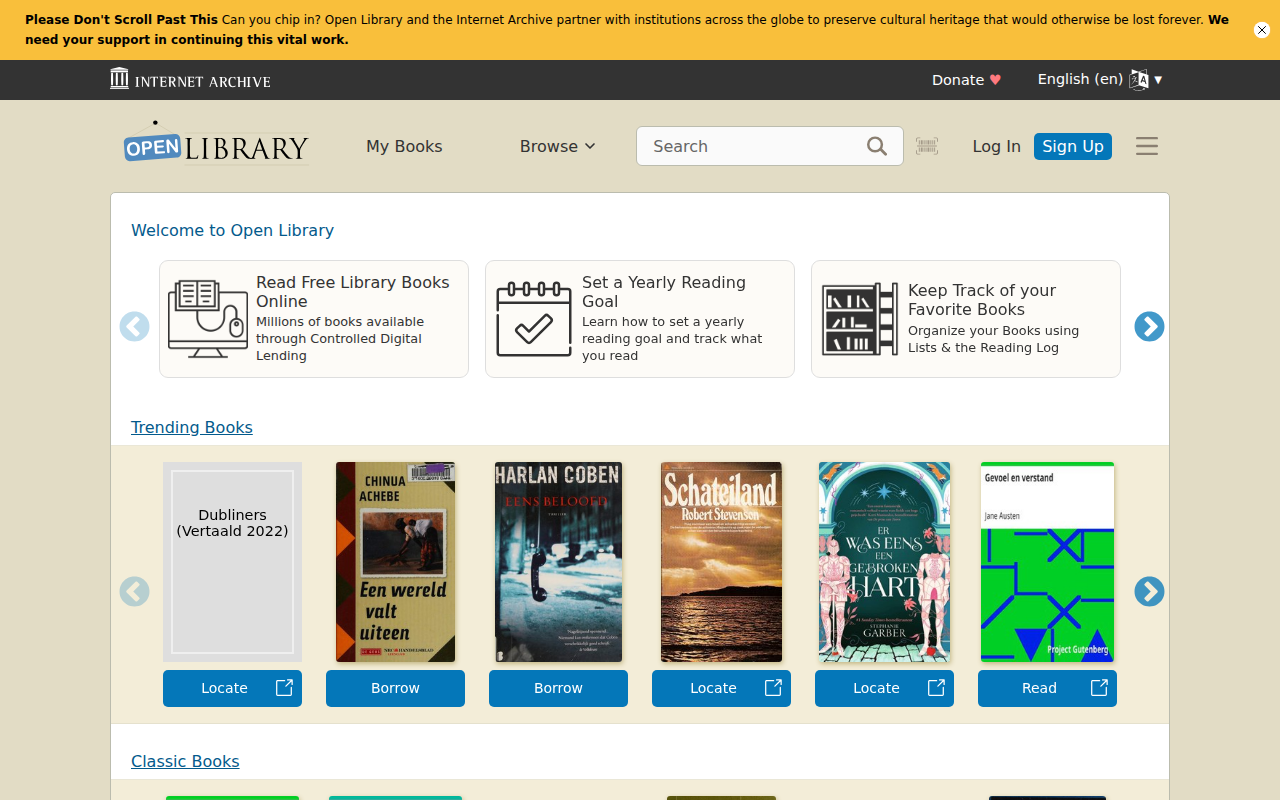Click the computer with book icon
Screen dimensions: 1280x800
point(208,319)
